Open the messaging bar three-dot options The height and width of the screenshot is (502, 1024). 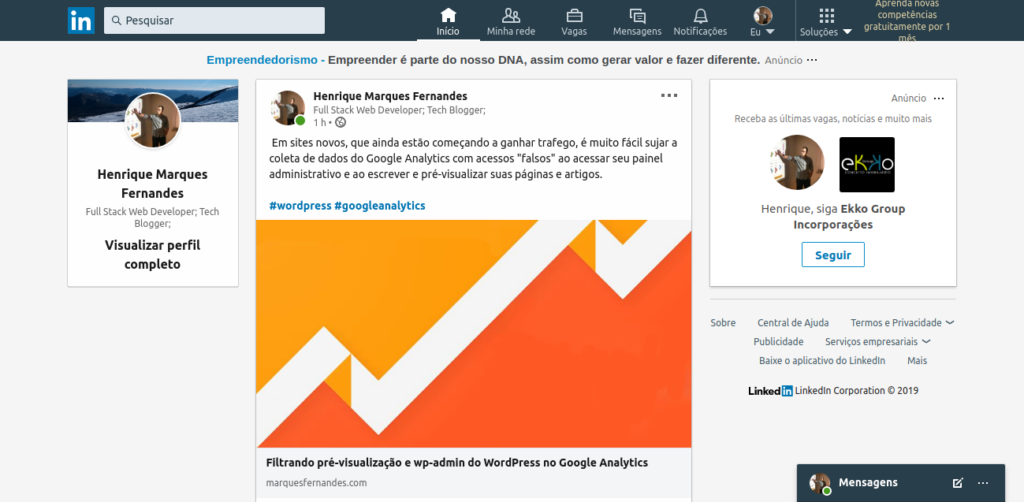(983, 483)
